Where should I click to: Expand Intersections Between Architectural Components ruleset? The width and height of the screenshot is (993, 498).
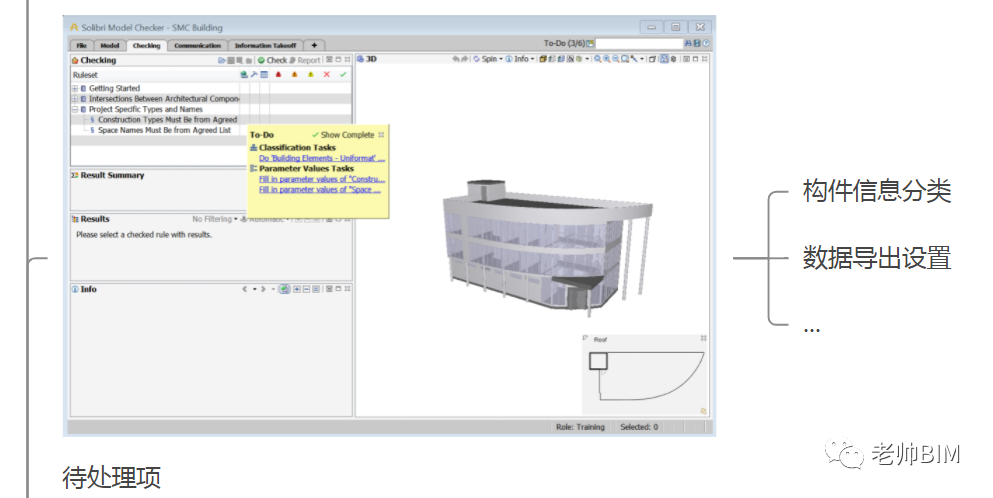click(x=75, y=99)
